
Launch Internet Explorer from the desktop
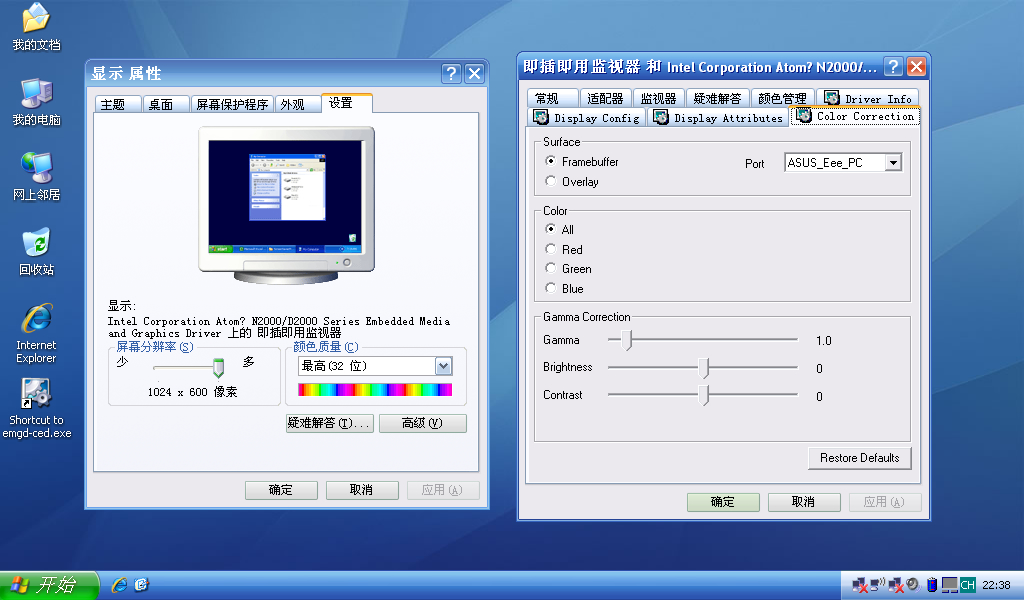point(36,320)
